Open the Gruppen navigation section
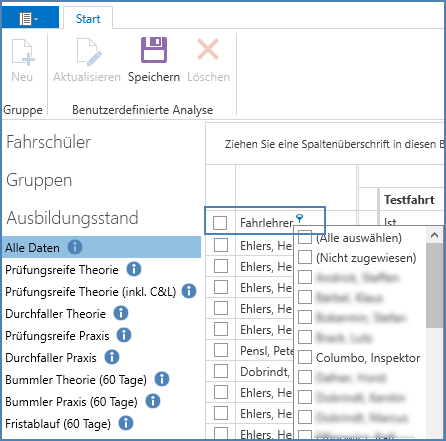Viewport: 446px width, 441px height. point(39,180)
